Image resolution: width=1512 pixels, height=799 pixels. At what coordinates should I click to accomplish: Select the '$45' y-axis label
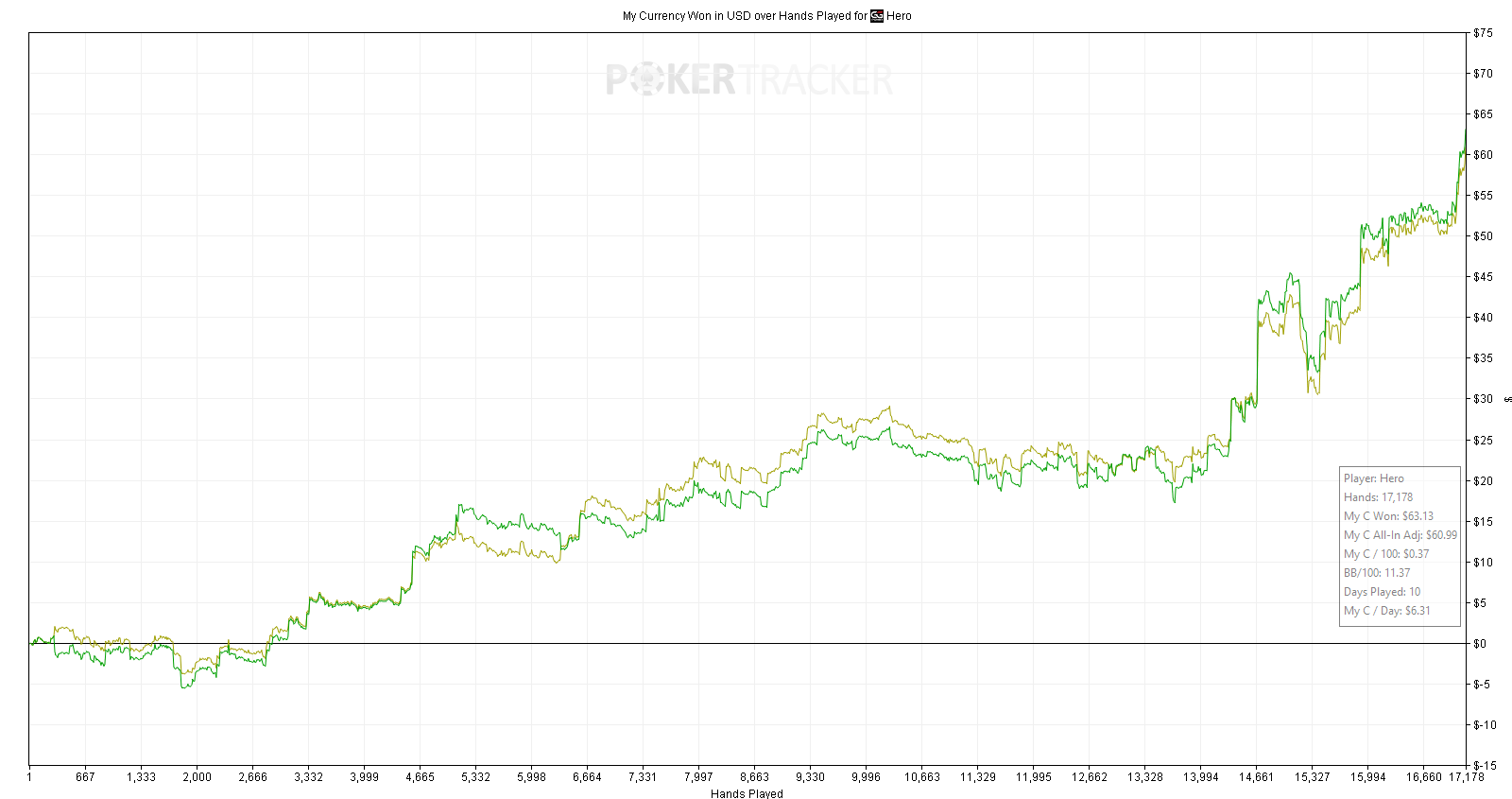[1483, 277]
